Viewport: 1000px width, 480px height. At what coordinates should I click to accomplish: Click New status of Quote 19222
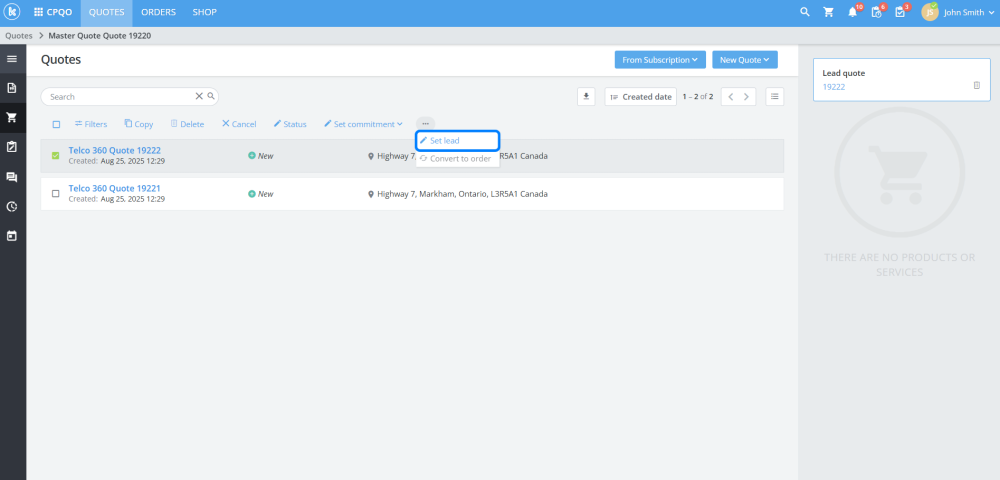261,156
